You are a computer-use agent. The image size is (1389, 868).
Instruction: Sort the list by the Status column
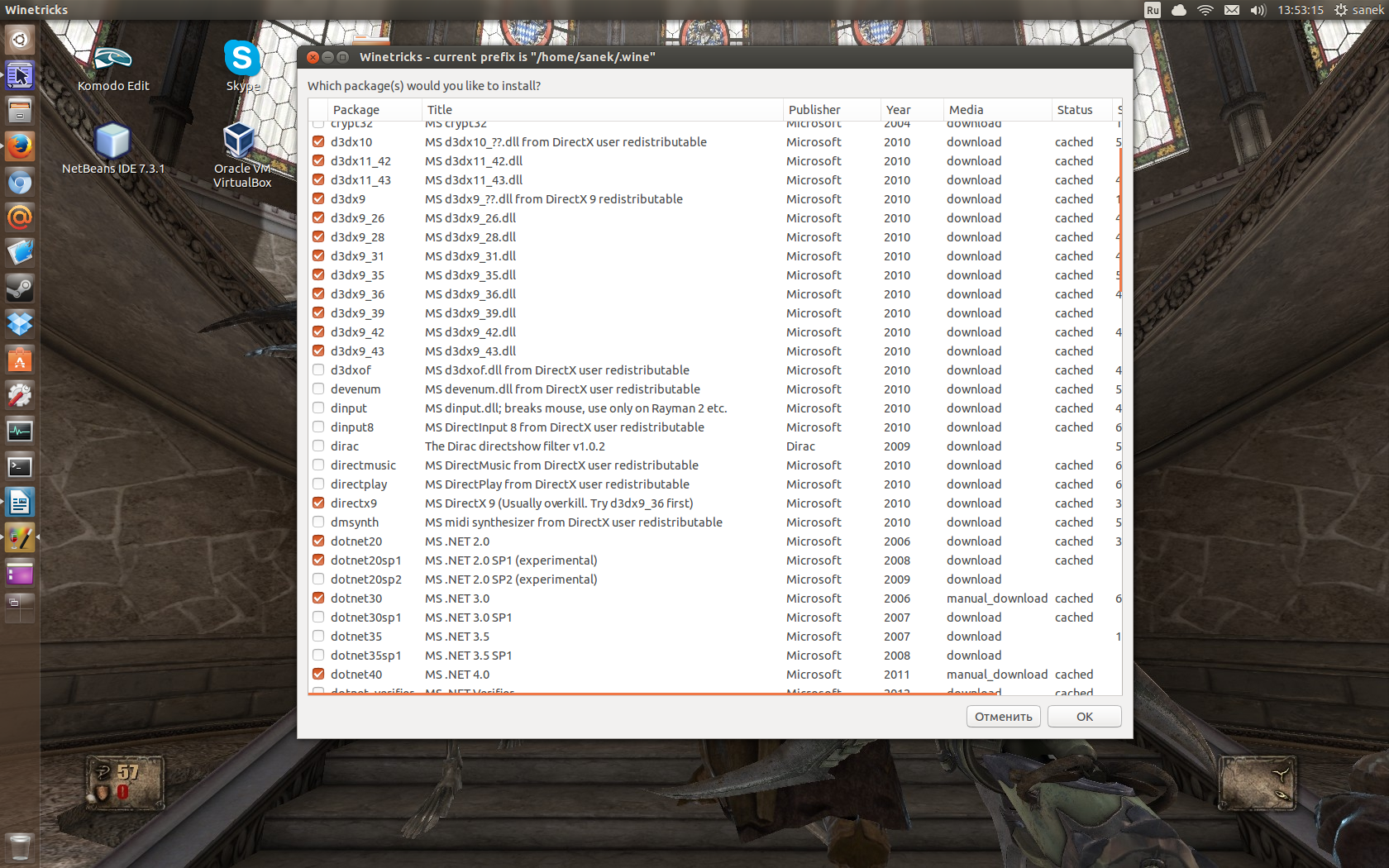[1082, 109]
